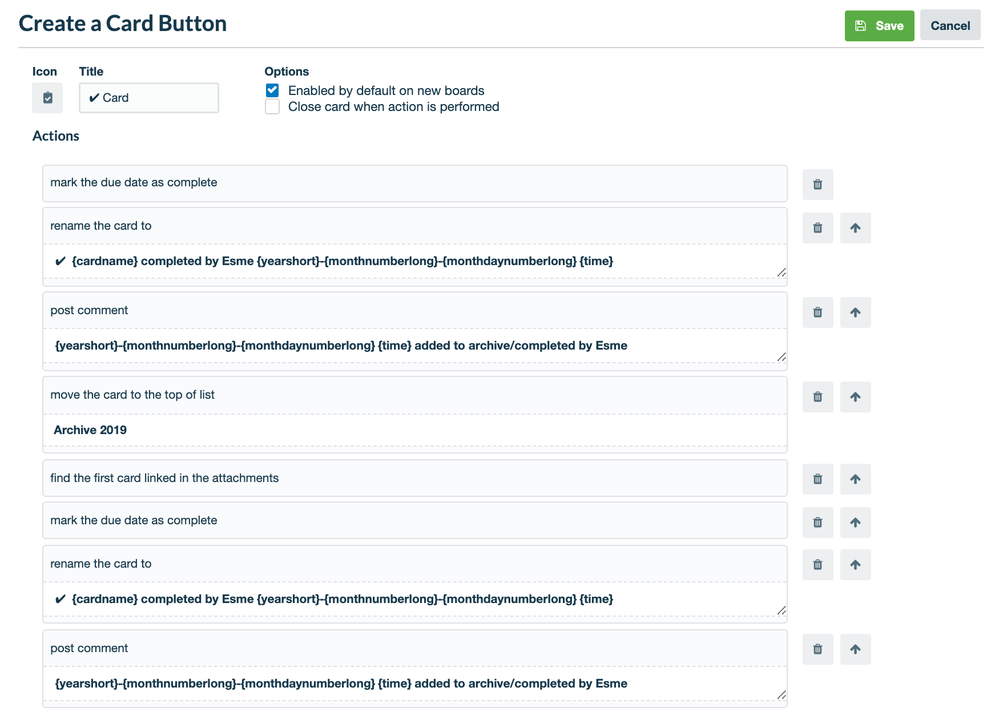Screen dimensions: 999x722
Task: Disable "Enabled by default on new boards"
Action: click(272, 89)
